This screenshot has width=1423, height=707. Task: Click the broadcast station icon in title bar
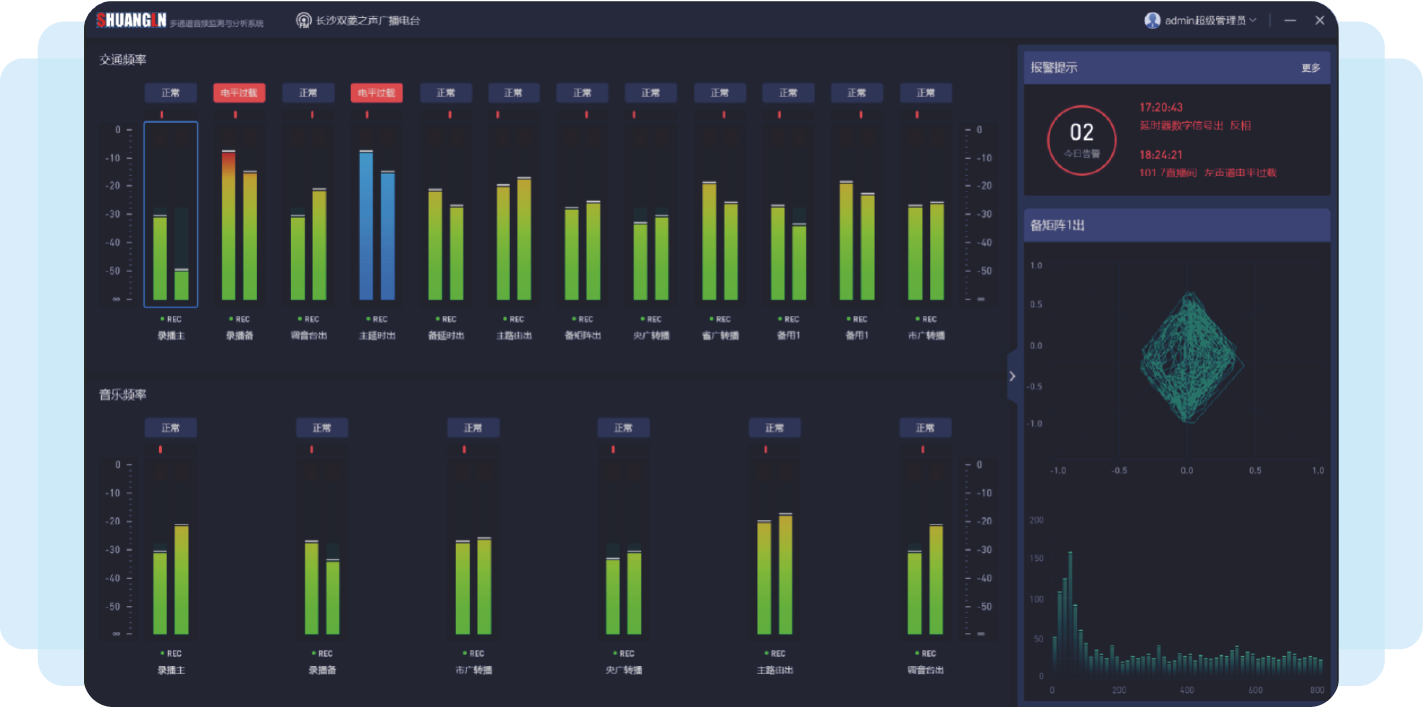[304, 20]
